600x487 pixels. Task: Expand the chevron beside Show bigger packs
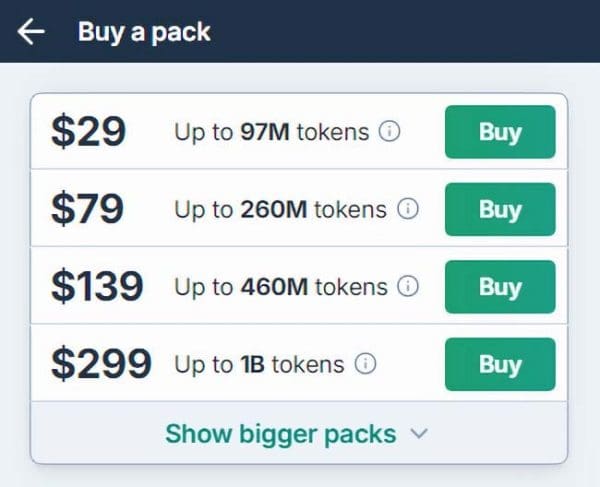(419, 434)
